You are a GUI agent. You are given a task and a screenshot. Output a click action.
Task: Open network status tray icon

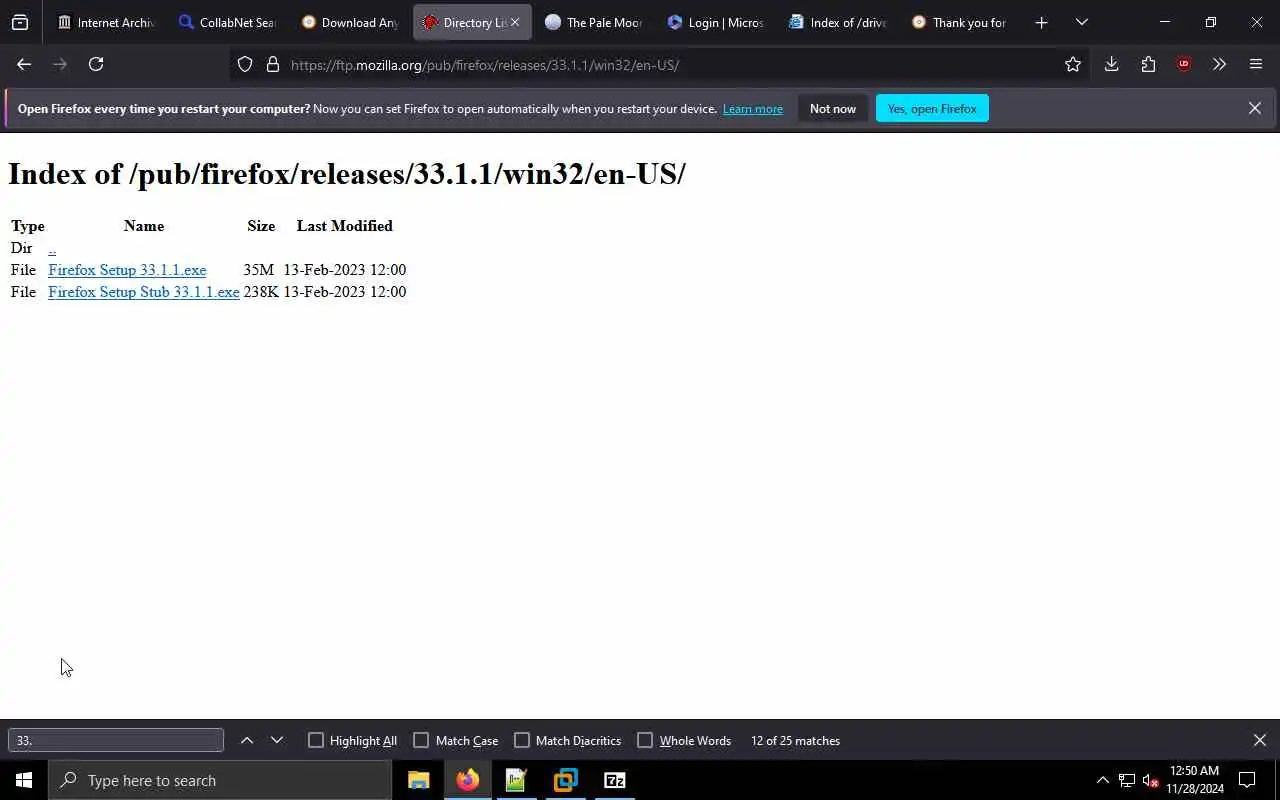tap(1127, 780)
